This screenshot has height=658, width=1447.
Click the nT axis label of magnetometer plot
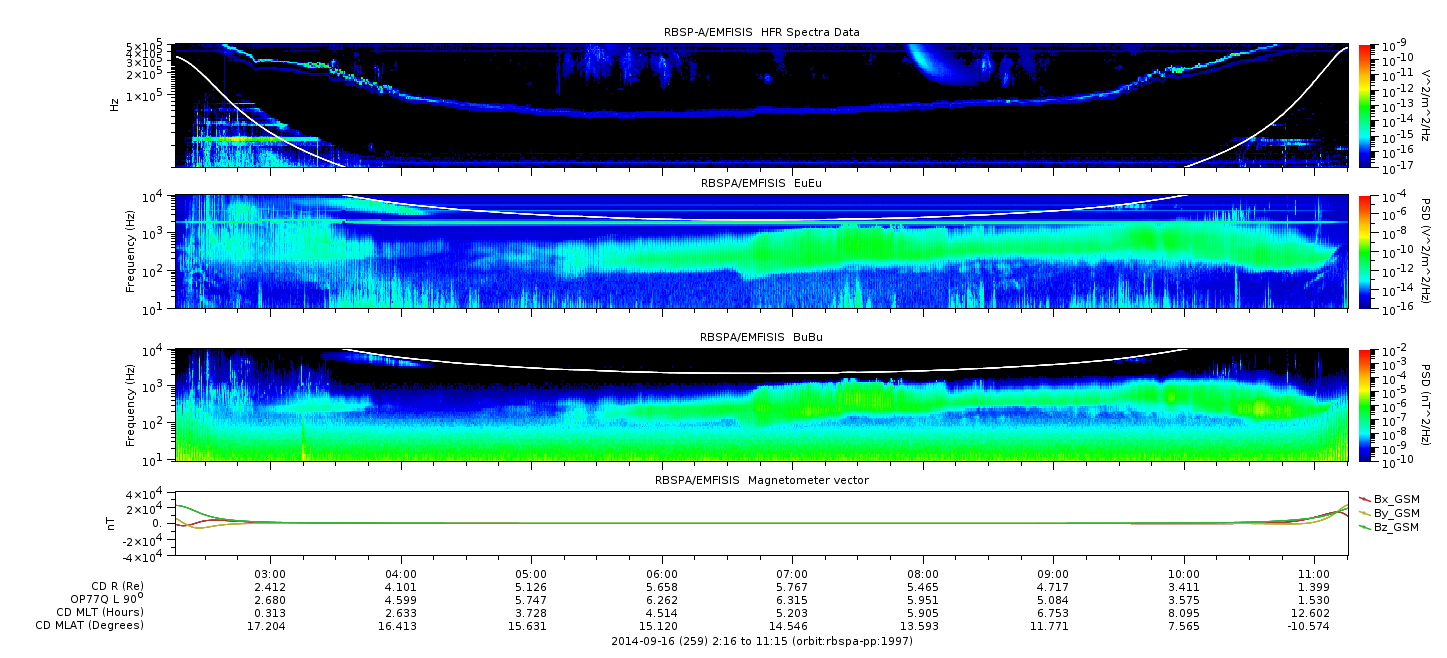tap(114, 523)
